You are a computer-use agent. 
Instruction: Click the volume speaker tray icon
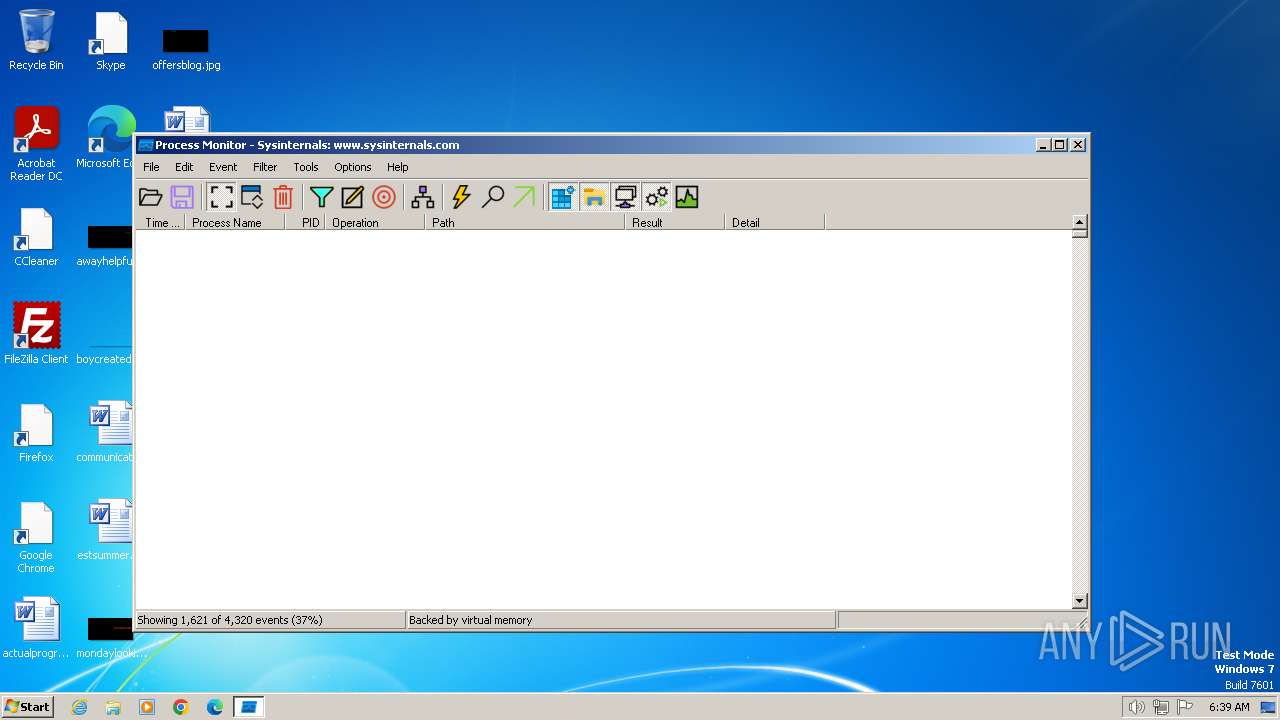point(1136,707)
